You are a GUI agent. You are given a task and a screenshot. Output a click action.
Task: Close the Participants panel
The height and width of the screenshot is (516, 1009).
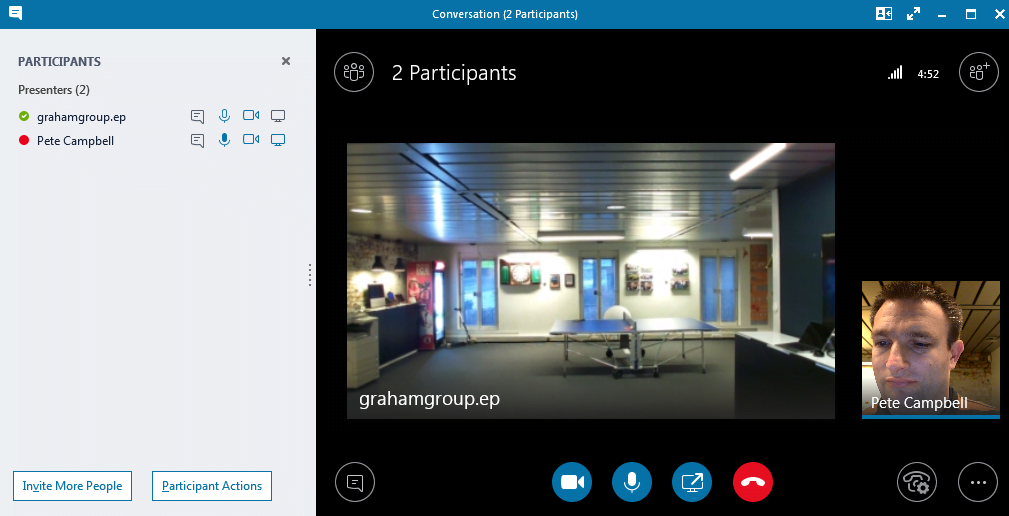(x=286, y=61)
